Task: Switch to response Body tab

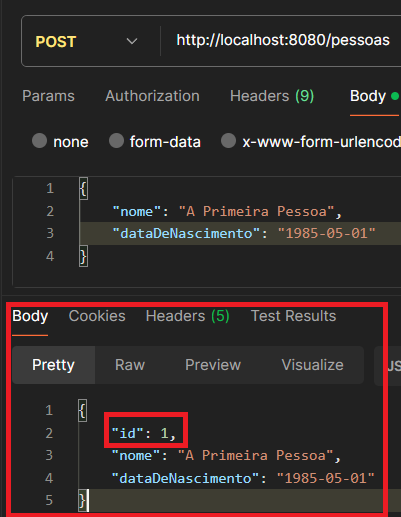Action: pyautogui.click(x=30, y=316)
